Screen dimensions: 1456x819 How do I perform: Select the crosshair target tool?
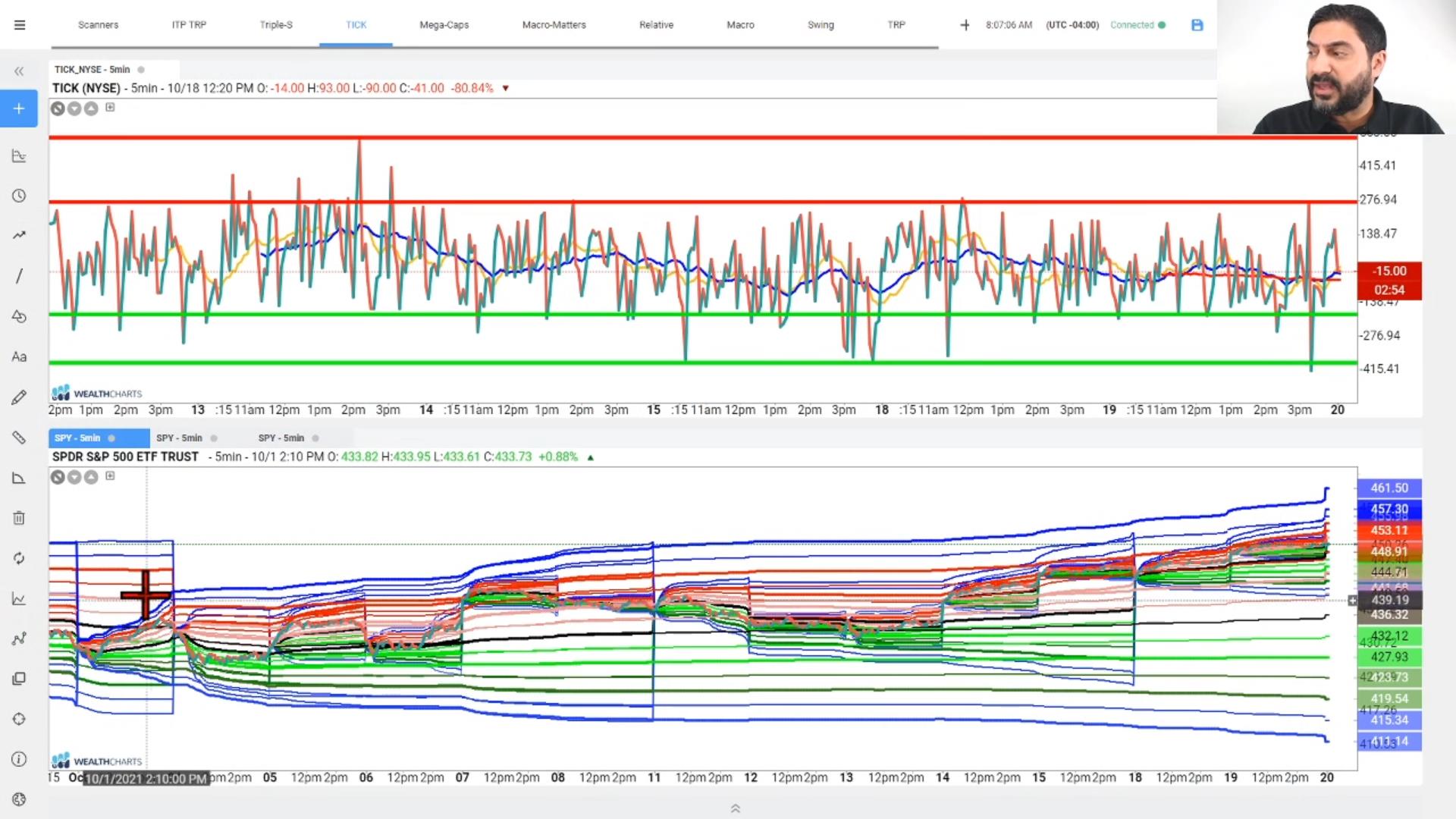19,719
